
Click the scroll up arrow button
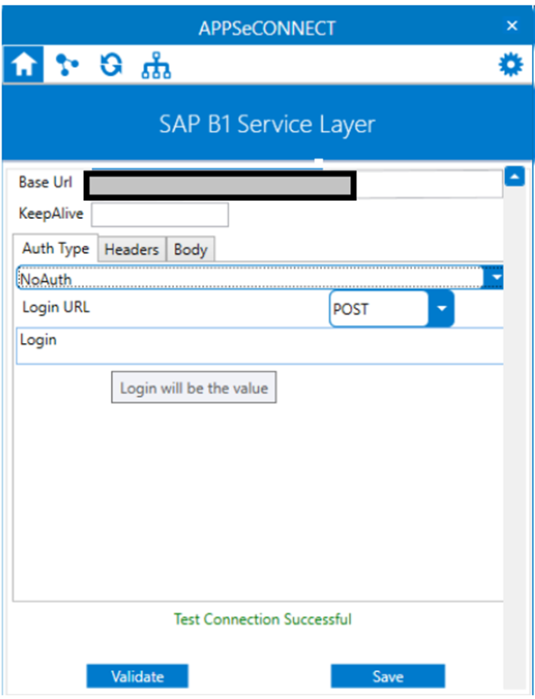[x=514, y=177]
